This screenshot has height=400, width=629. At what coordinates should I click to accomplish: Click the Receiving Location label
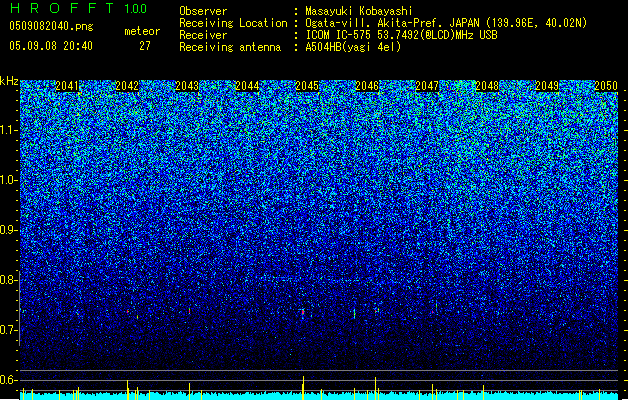click(x=233, y=23)
